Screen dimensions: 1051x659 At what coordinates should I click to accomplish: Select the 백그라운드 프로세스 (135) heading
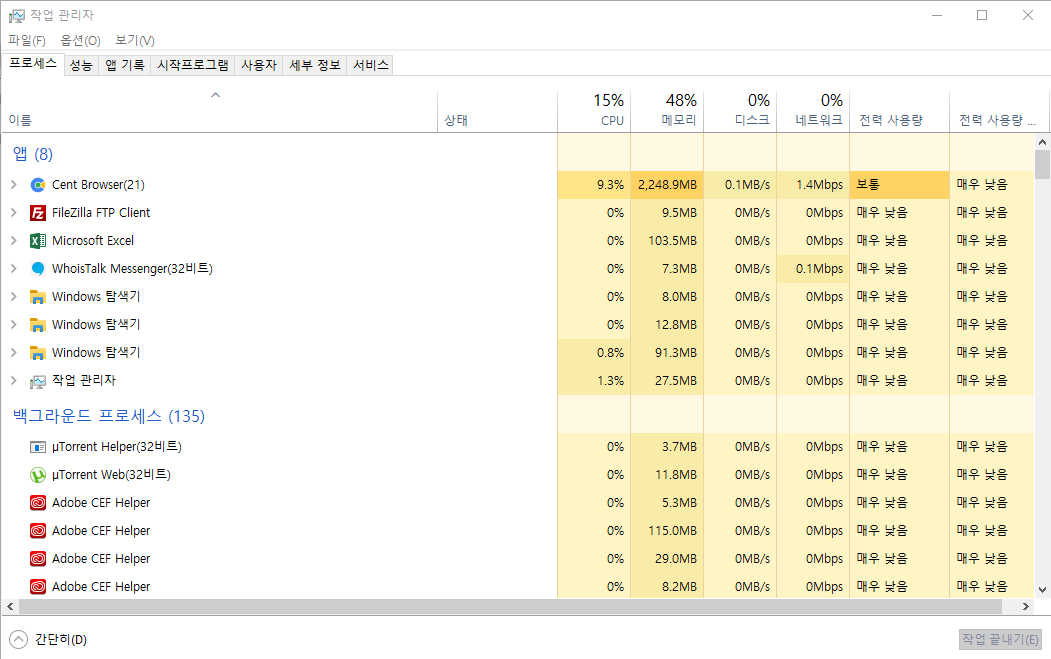point(109,416)
